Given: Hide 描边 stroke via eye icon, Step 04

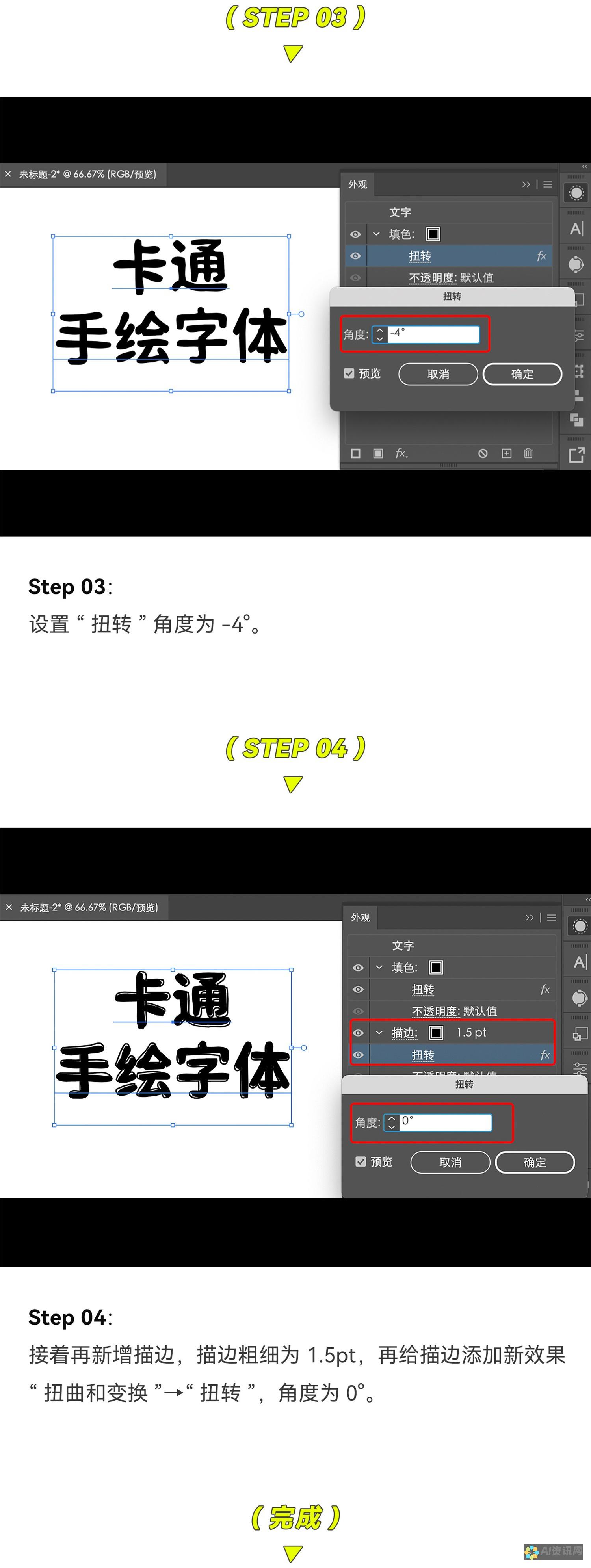Looking at the screenshot, I should click(358, 1033).
